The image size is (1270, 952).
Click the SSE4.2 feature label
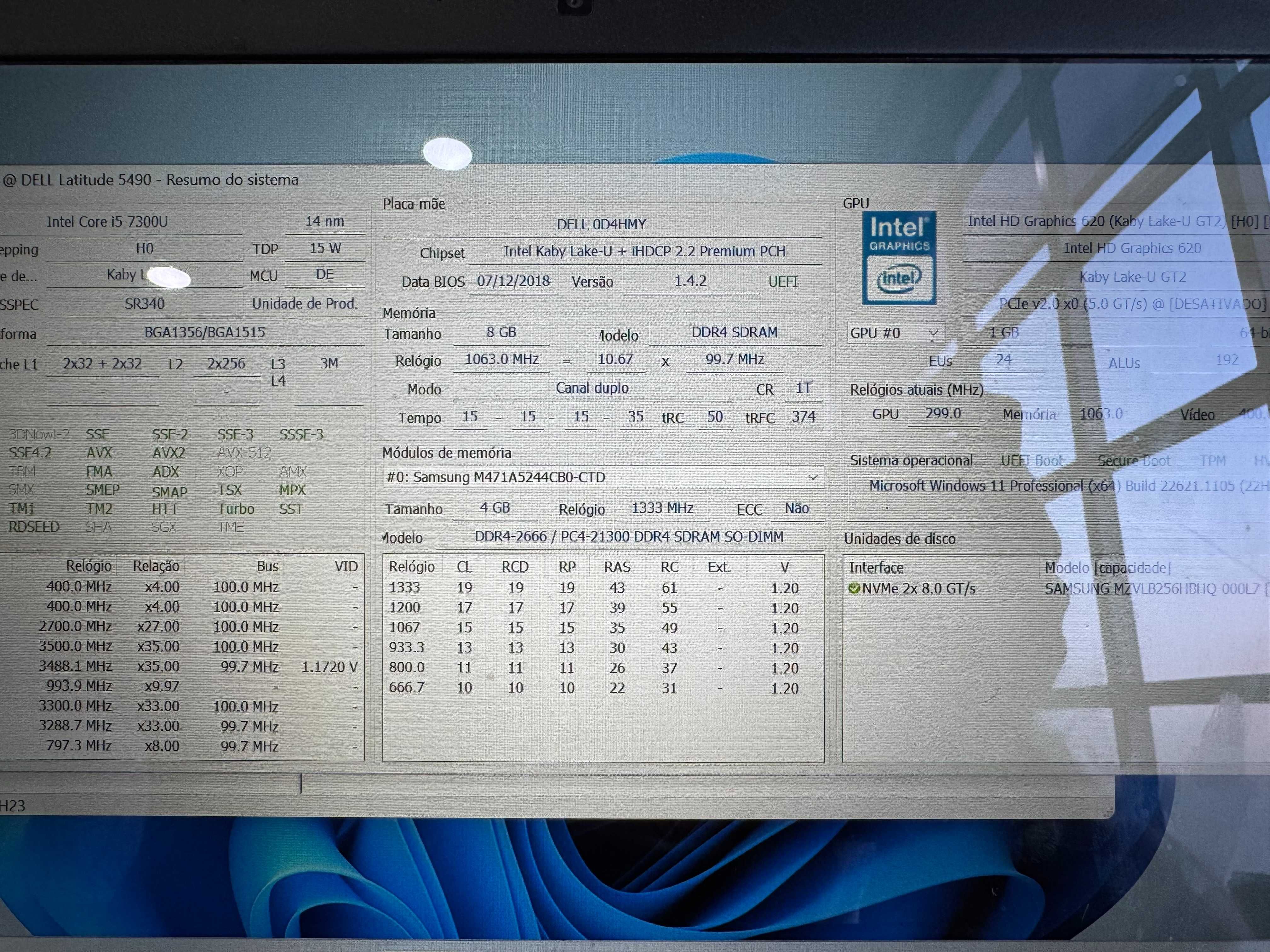point(30,453)
